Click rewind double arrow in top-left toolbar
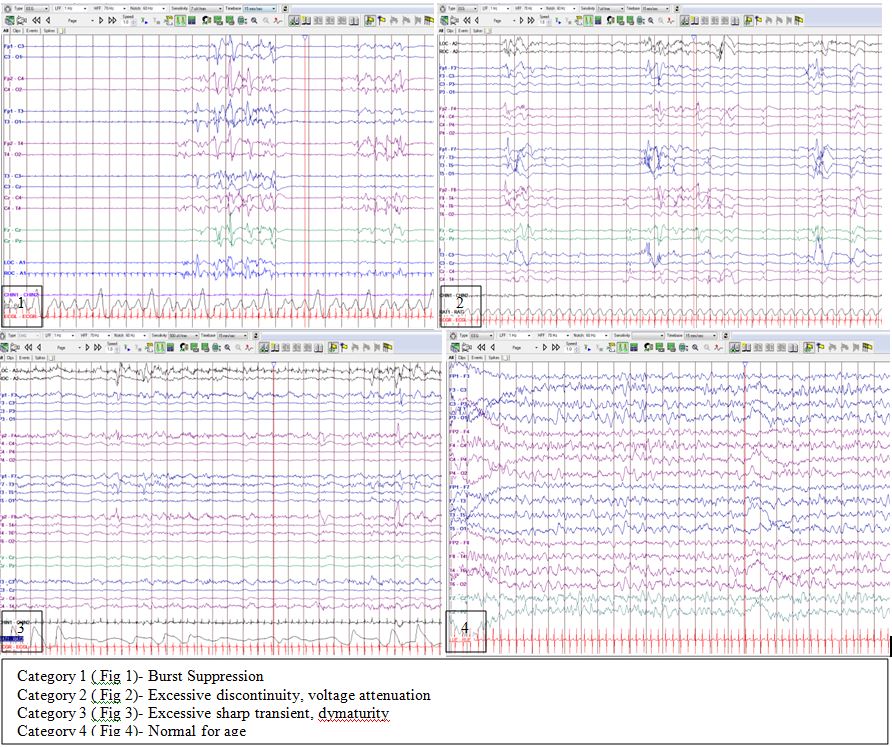The image size is (892, 747). coord(36,20)
